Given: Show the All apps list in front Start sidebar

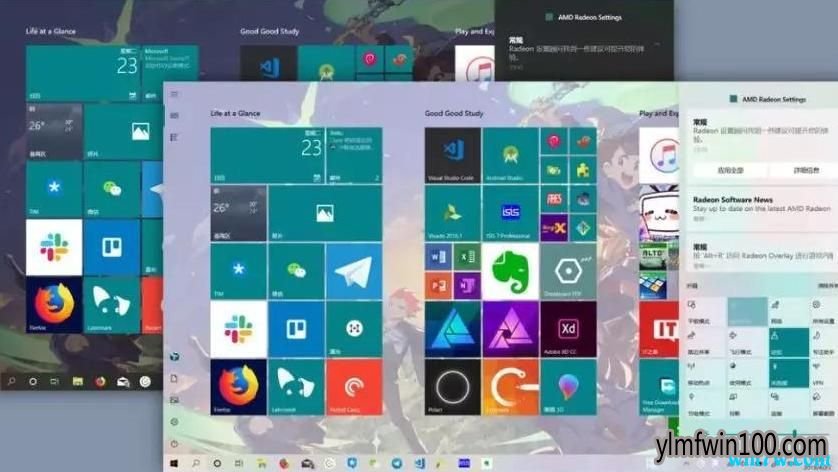Looking at the screenshot, I should [174, 137].
